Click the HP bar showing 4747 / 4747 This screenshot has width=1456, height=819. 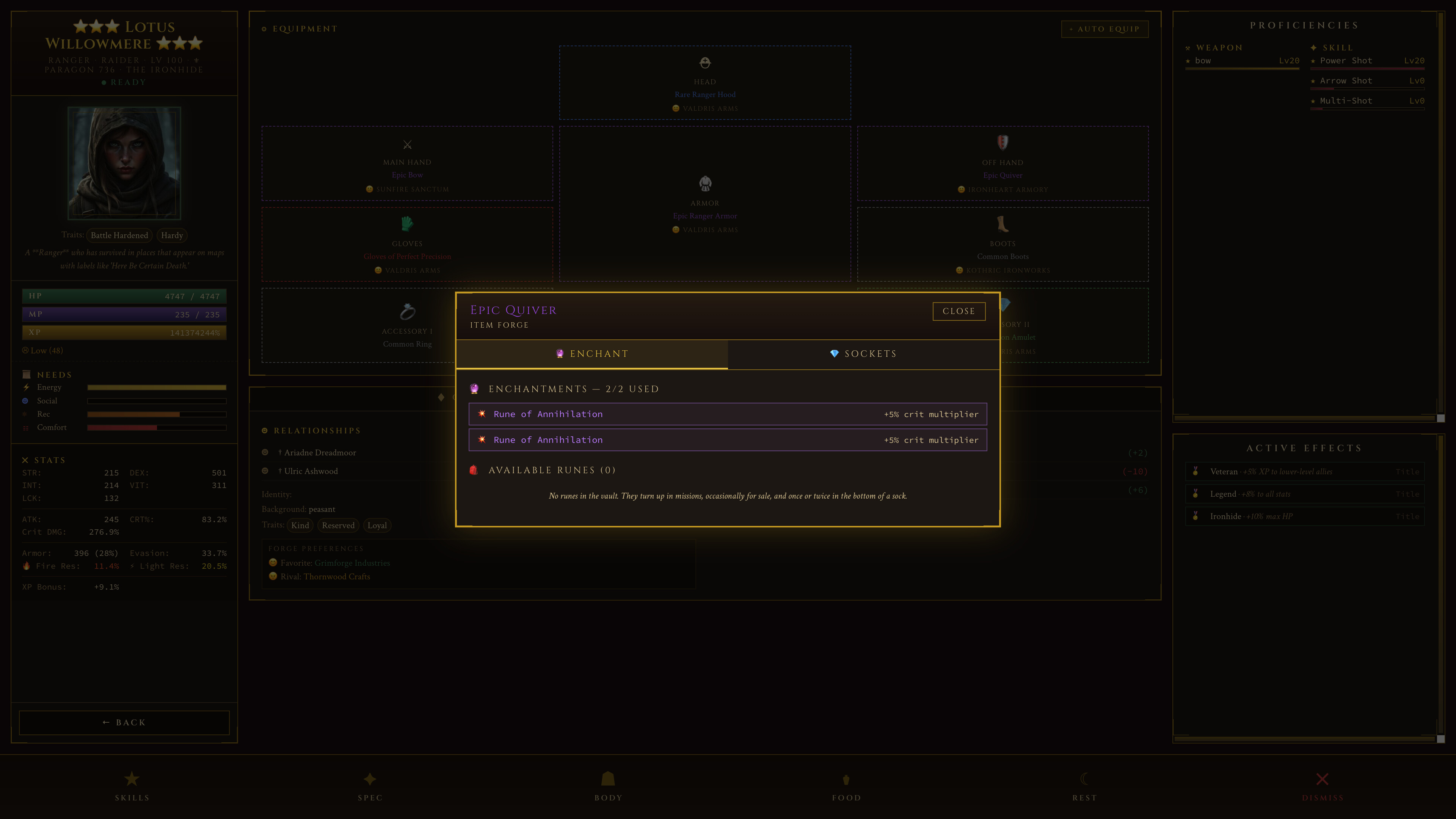124,296
